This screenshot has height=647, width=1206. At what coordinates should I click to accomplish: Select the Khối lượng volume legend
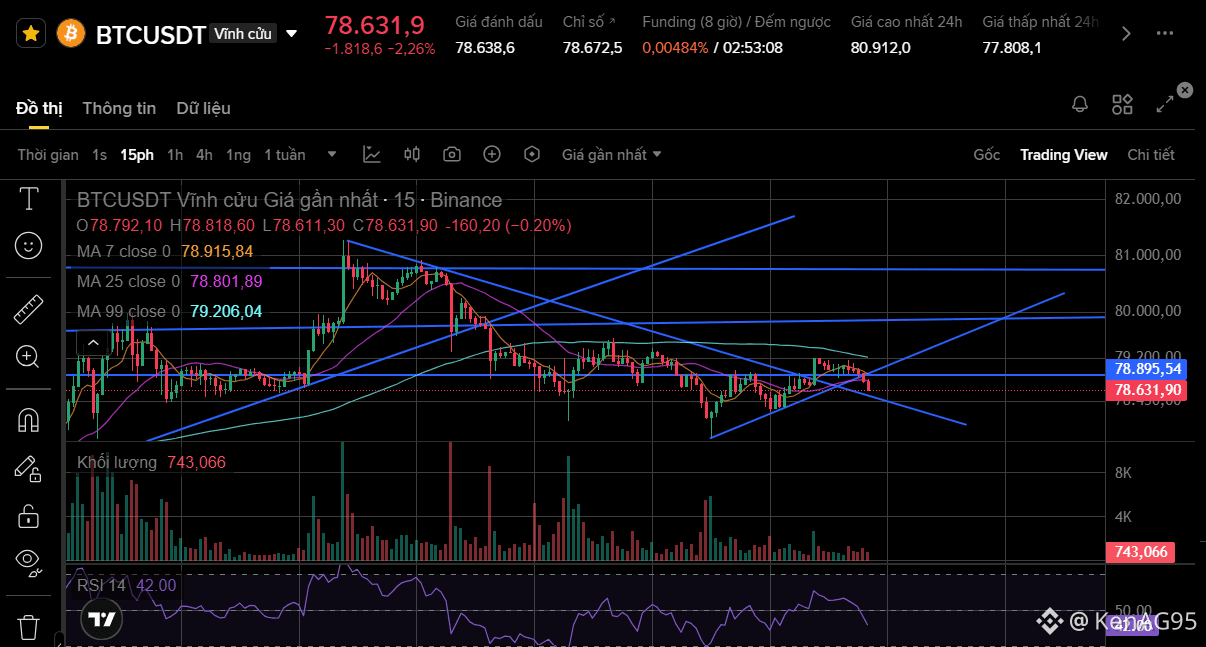(x=151, y=462)
